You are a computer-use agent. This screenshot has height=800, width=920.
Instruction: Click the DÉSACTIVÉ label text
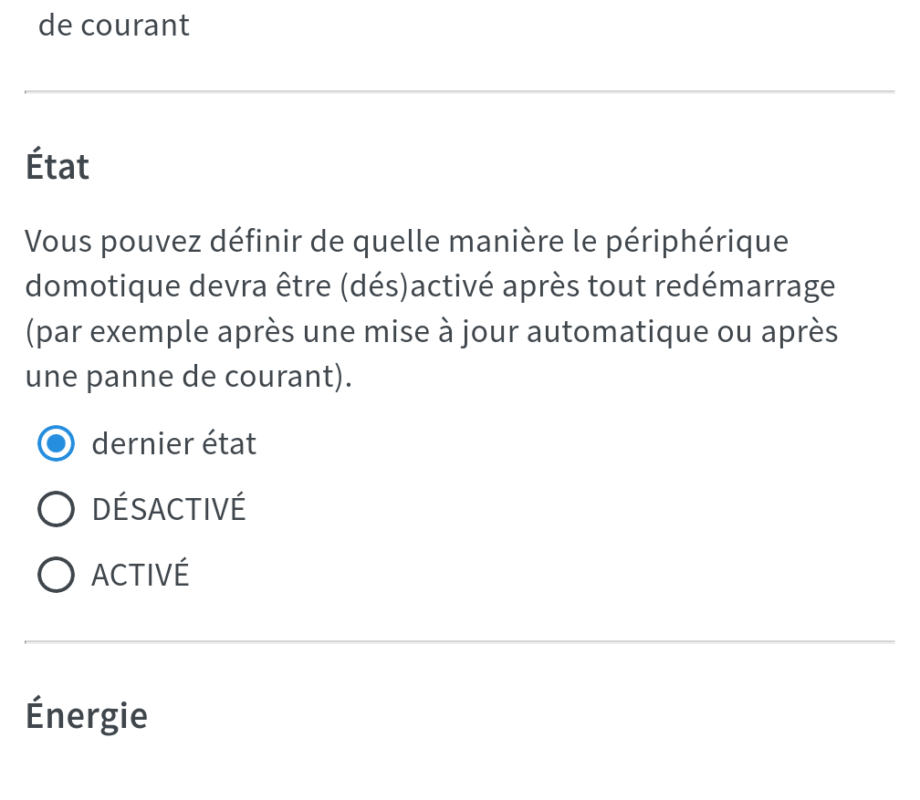tap(168, 510)
